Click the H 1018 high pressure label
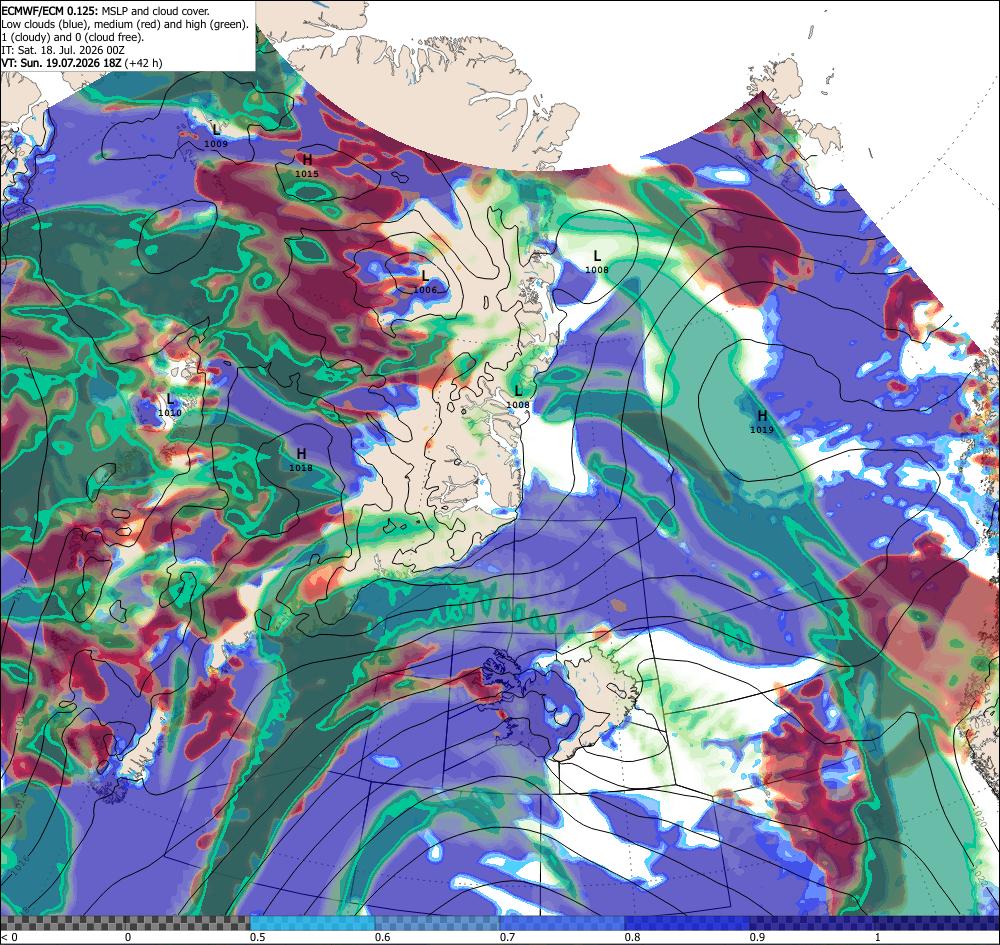This screenshot has width=1000, height=945. click(301, 460)
